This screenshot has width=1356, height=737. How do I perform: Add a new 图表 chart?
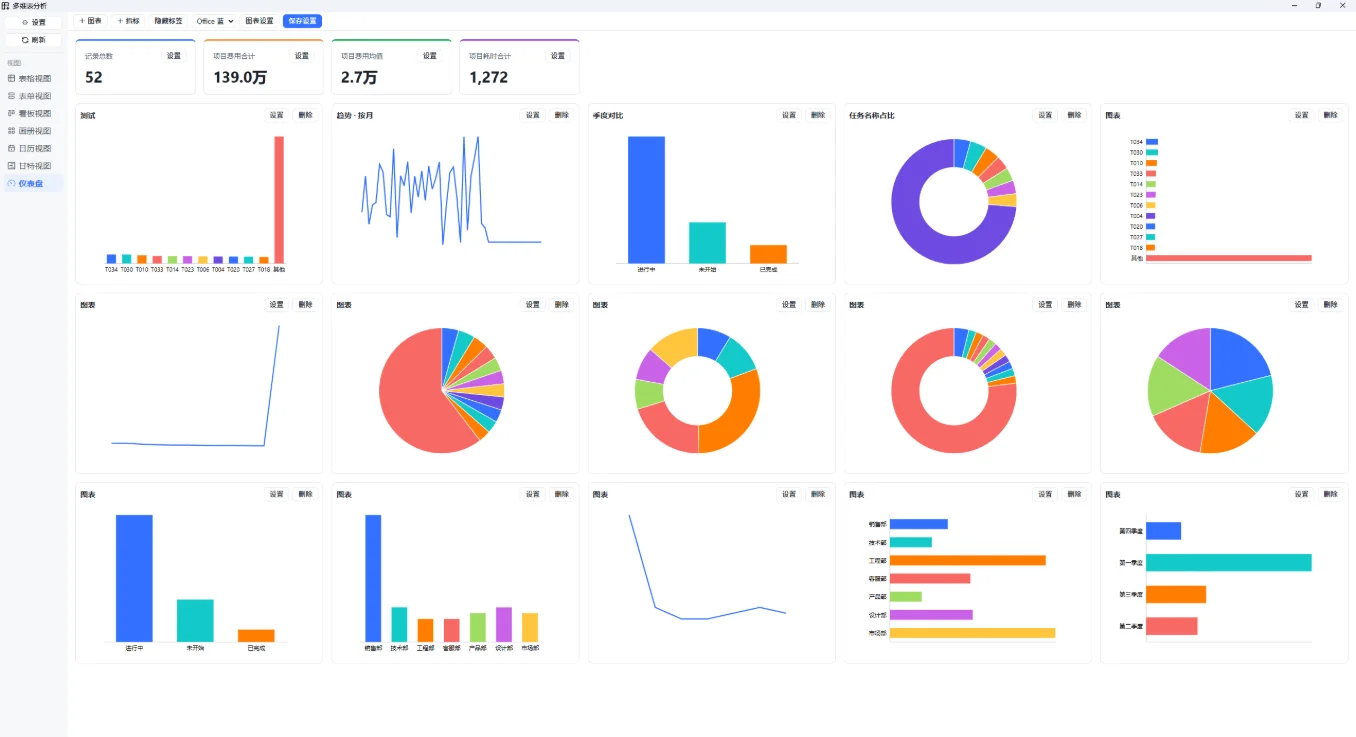90,21
